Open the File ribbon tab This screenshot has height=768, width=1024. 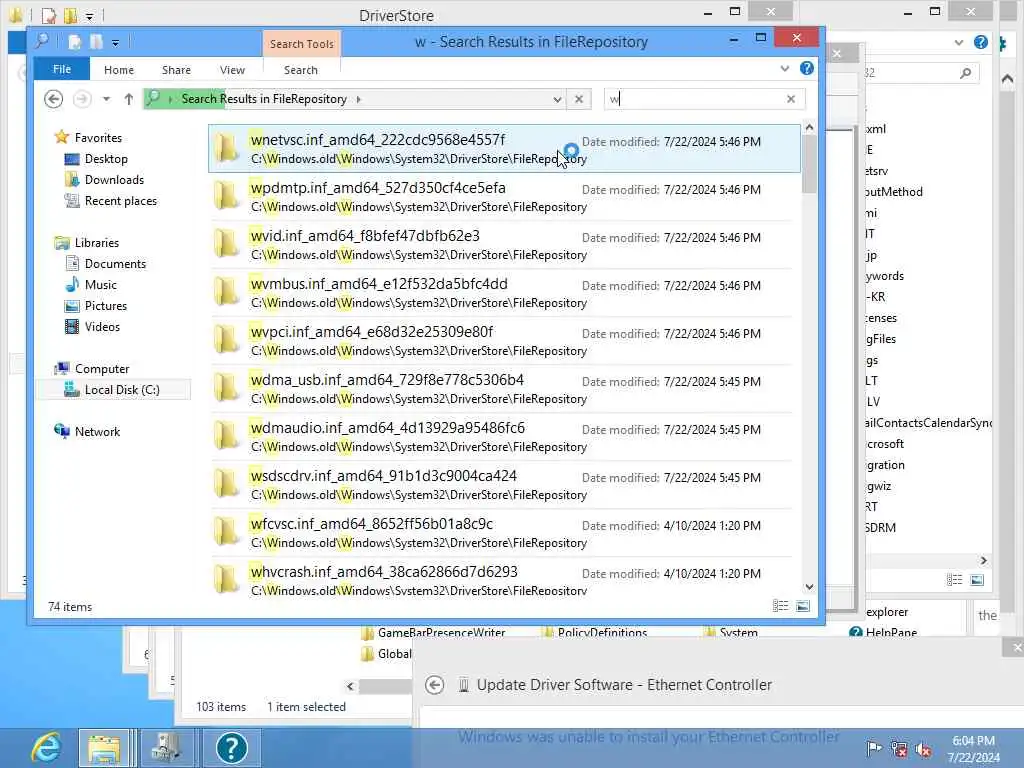click(62, 69)
